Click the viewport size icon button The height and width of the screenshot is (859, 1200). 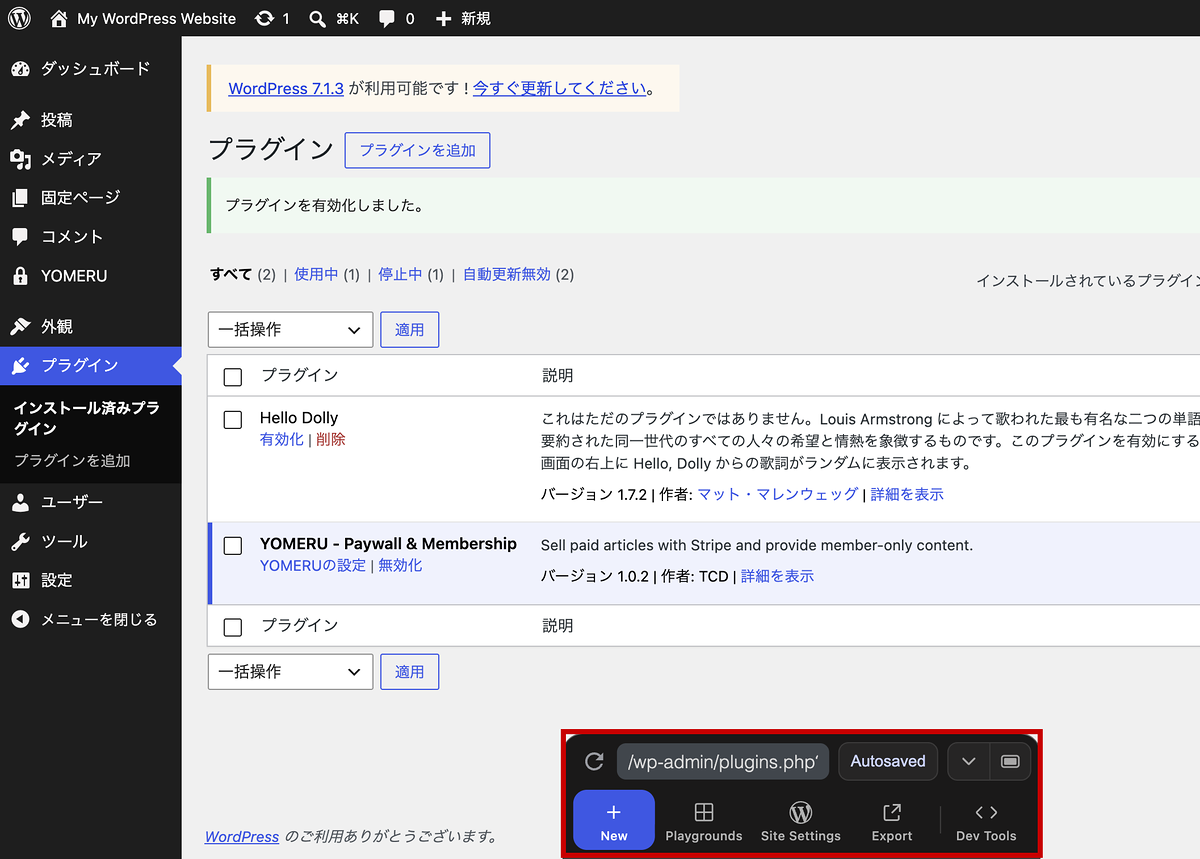[1010, 761]
